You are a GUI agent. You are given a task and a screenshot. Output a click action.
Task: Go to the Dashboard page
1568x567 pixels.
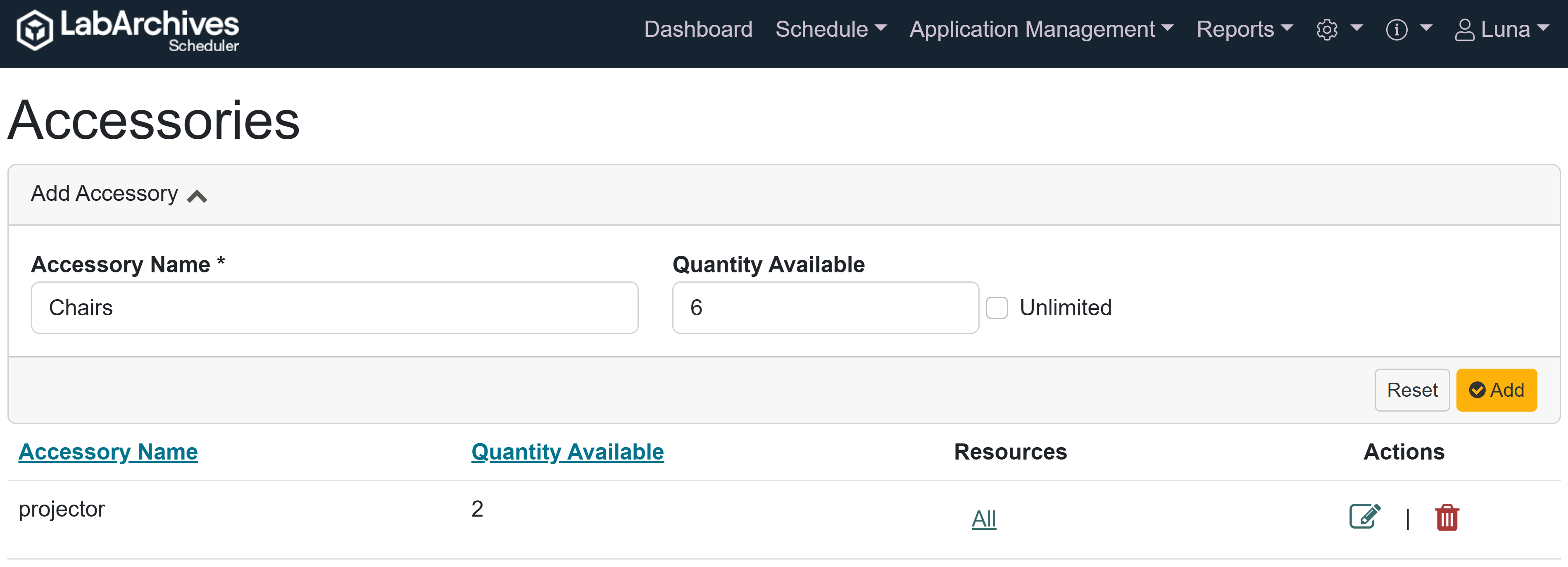(697, 29)
